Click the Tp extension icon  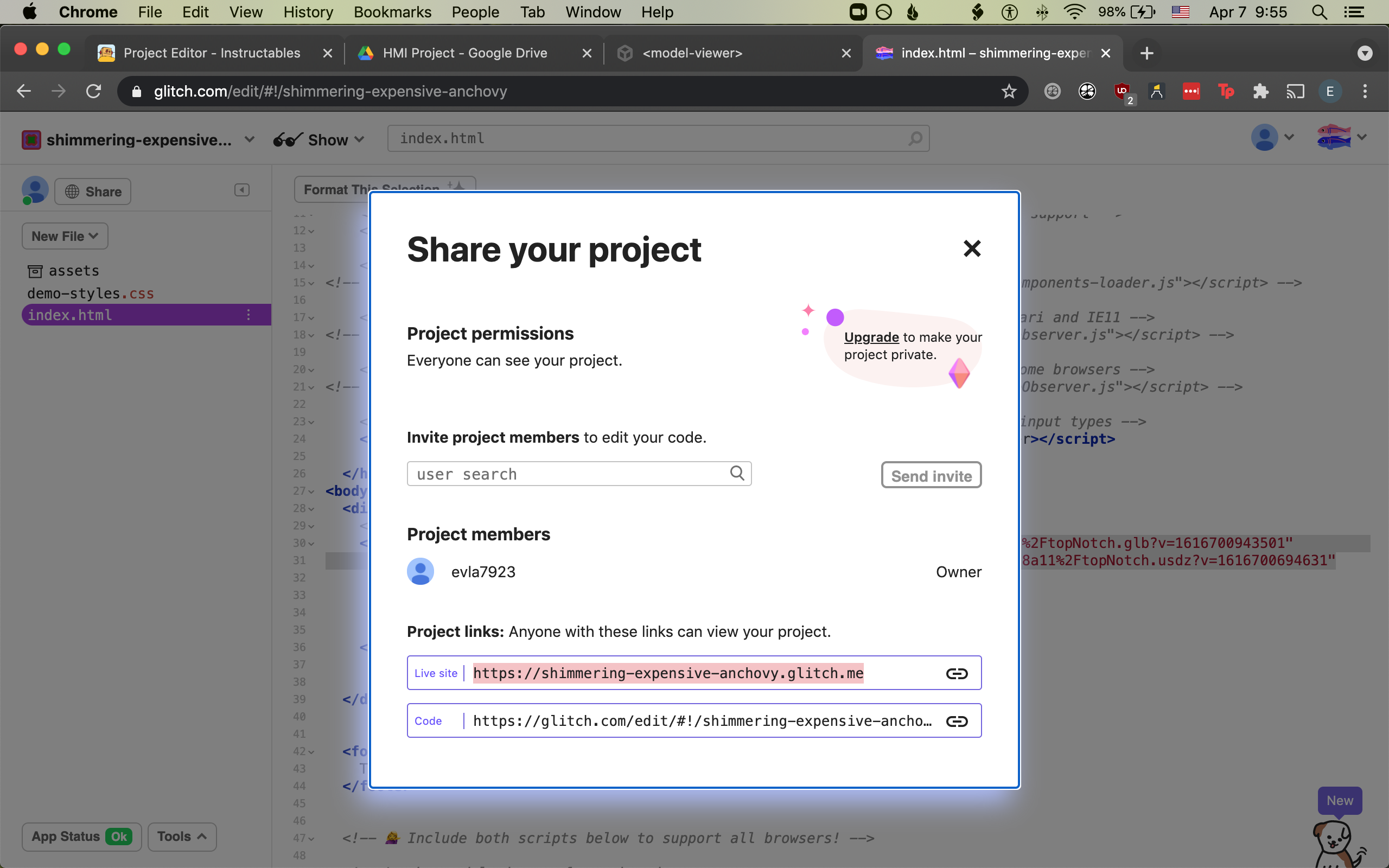[x=1226, y=91]
